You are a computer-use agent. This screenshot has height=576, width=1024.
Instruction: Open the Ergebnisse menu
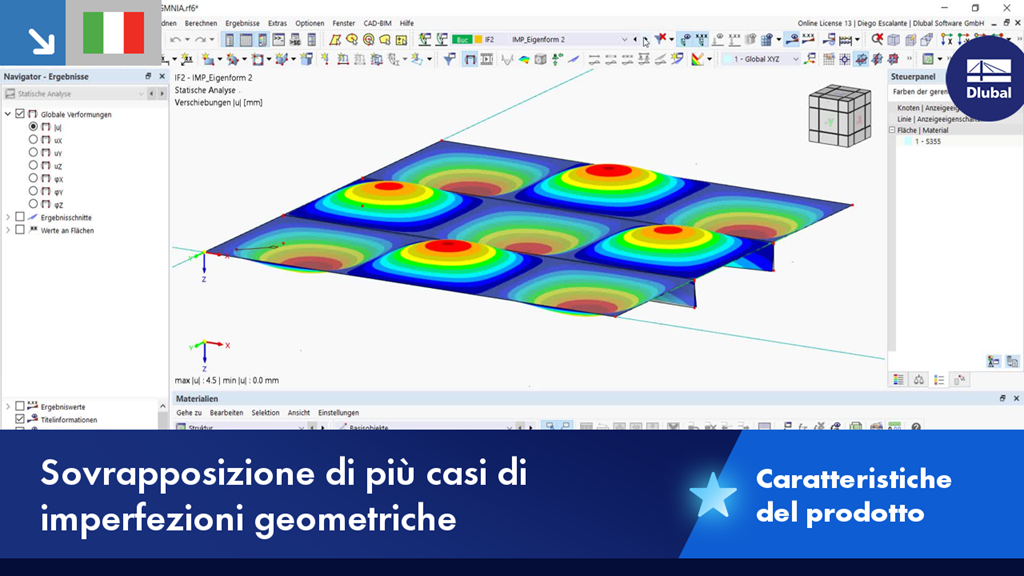click(245, 22)
